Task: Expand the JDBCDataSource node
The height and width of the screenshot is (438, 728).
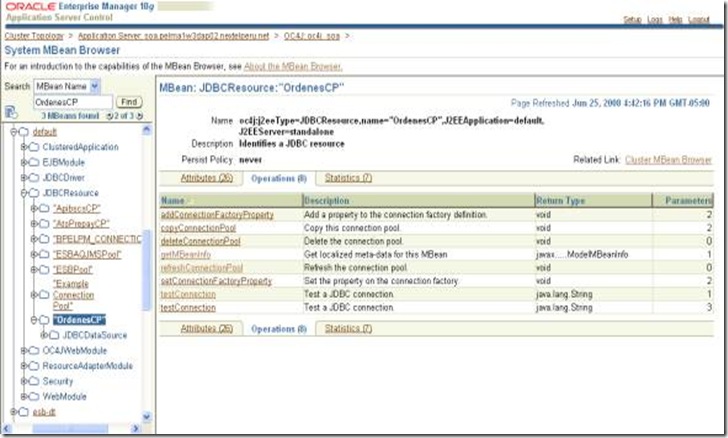Action: pyautogui.click(x=44, y=335)
